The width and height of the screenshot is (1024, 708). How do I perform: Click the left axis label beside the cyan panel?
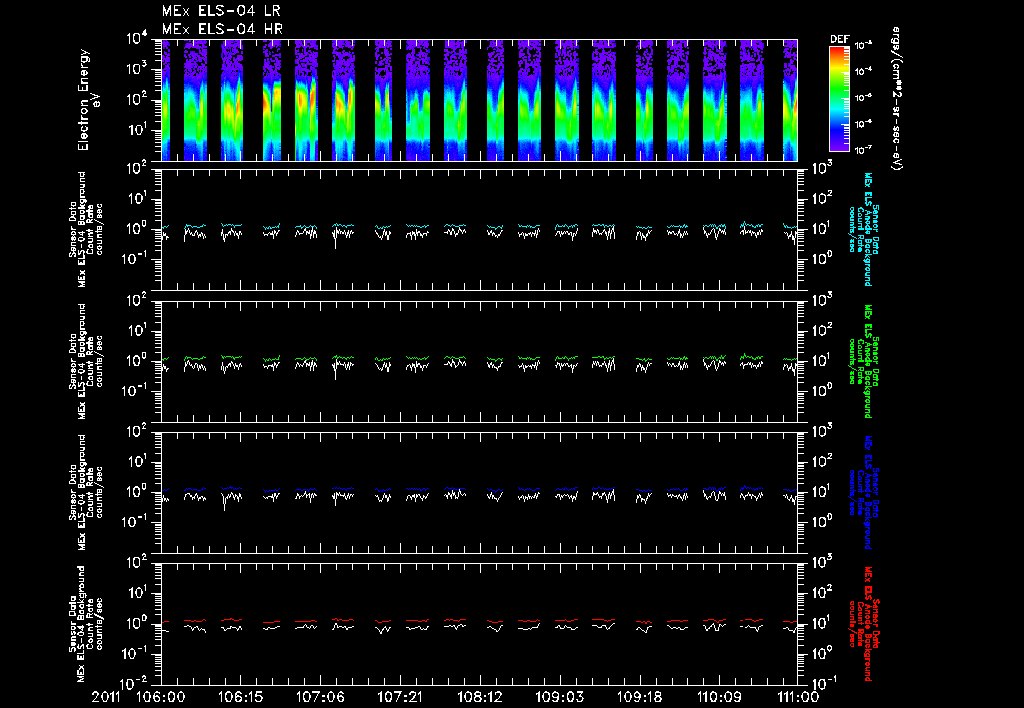(x=86, y=230)
